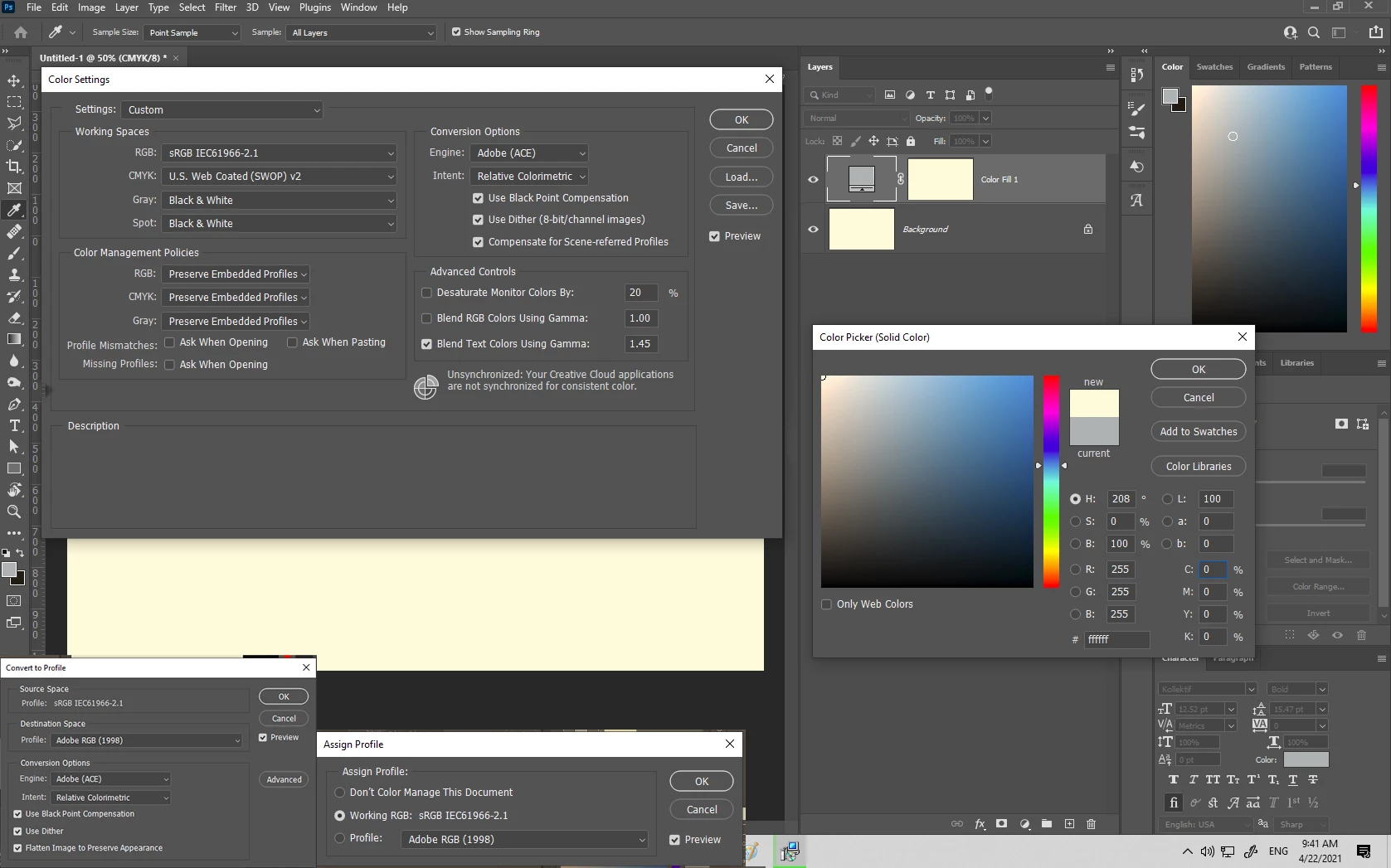Viewport: 1391px width, 868px height.
Task: Open the Image menu
Action: coord(91,7)
